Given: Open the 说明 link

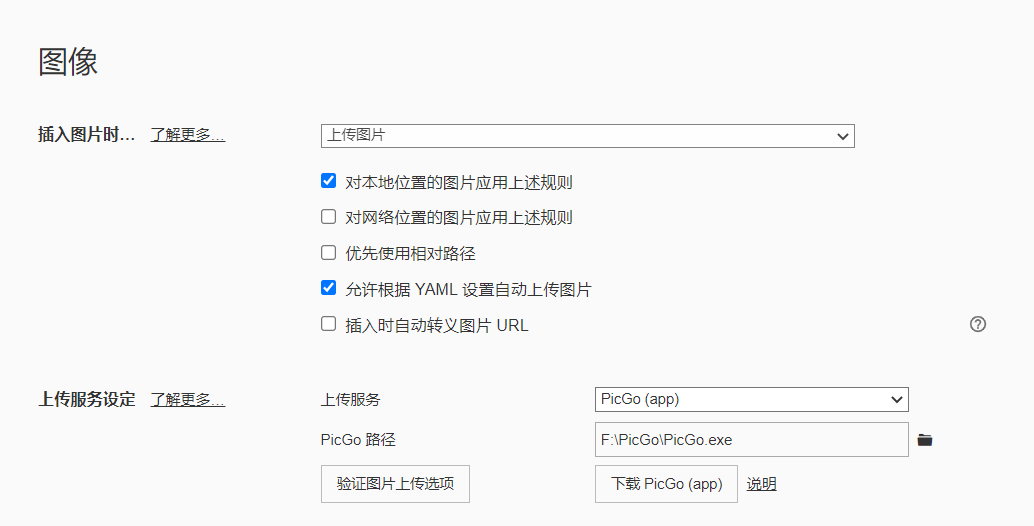Looking at the screenshot, I should pyautogui.click(x=761, y=484).
